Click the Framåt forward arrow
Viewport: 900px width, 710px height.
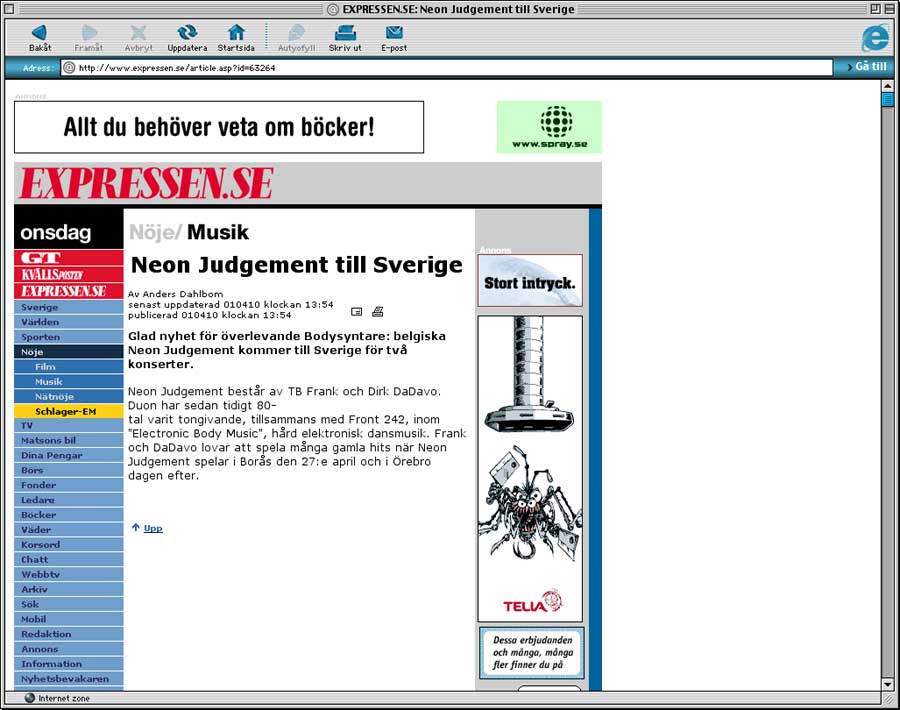coord(88,38)
